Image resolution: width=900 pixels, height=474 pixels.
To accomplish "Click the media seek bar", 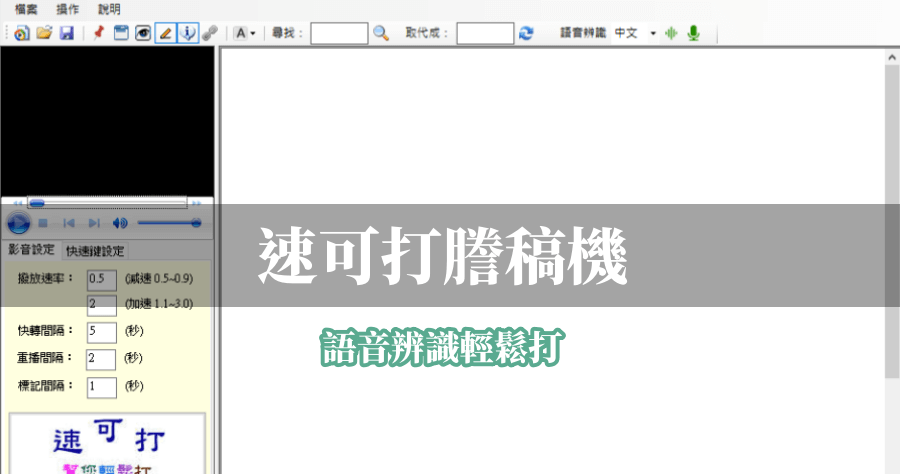I will 107,203.
